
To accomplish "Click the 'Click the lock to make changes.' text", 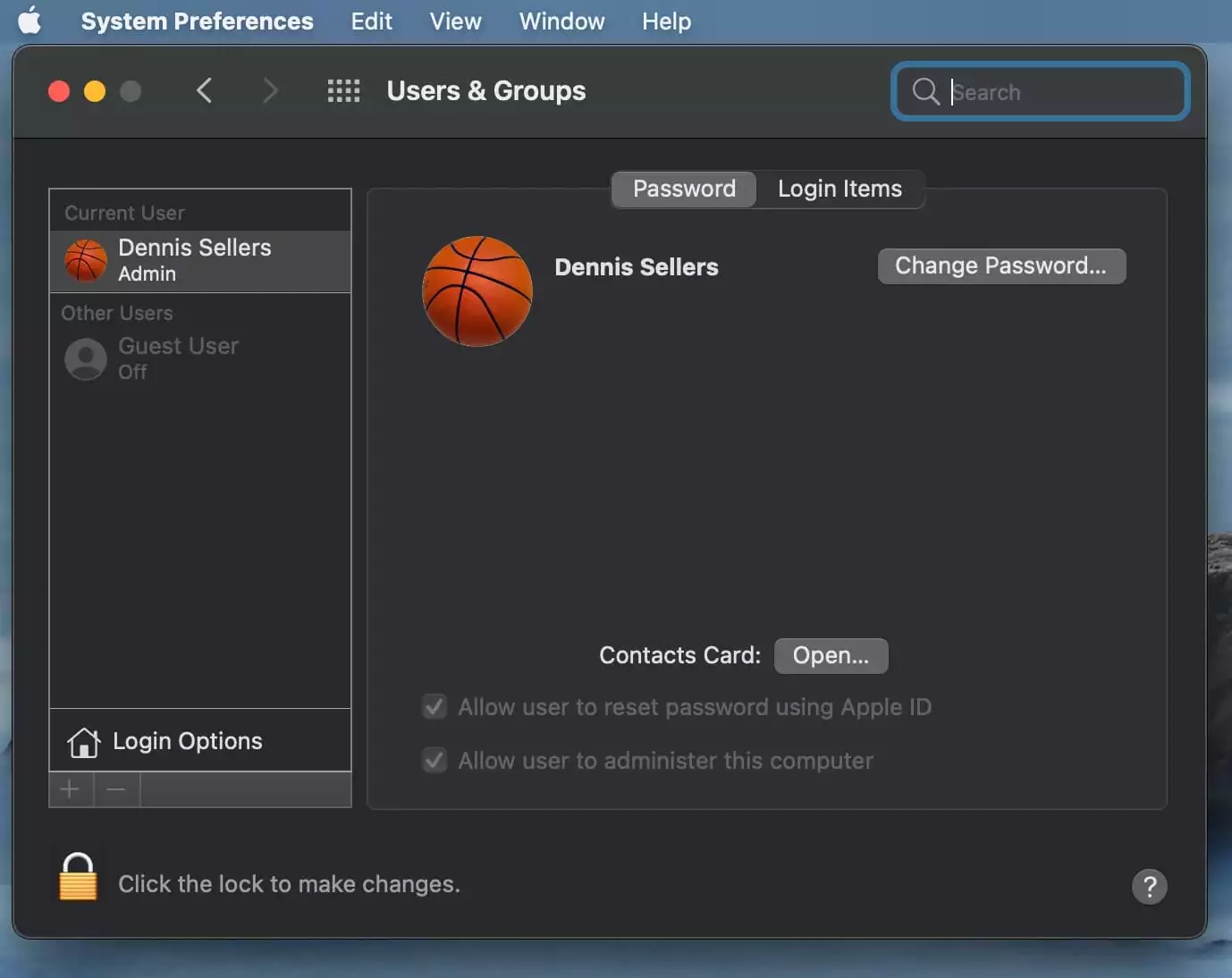I will tap(289, 884).
